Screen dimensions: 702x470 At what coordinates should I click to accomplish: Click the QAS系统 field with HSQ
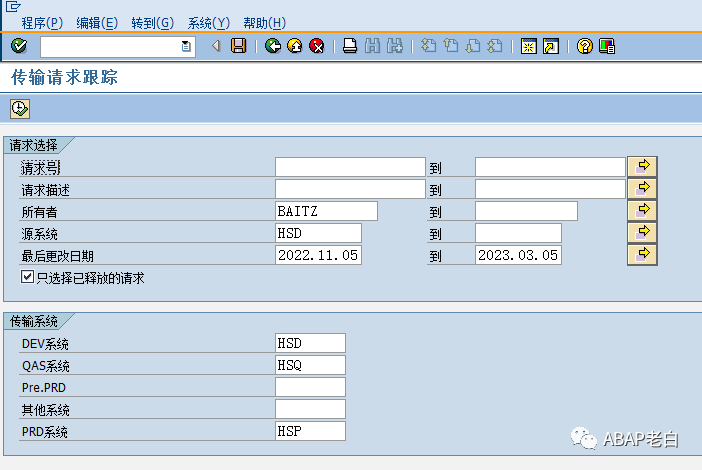tap(310, 365)
